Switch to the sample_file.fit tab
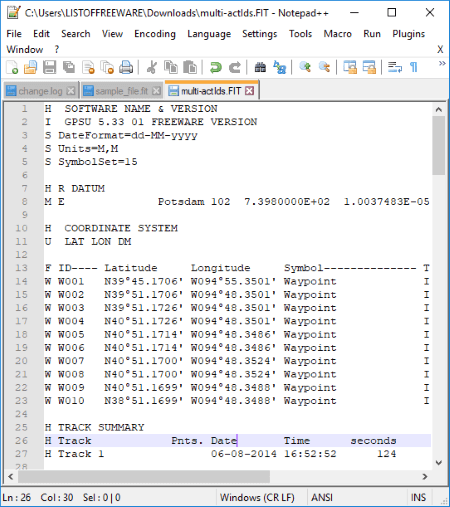Screen dimensions: 450x507 121,91
